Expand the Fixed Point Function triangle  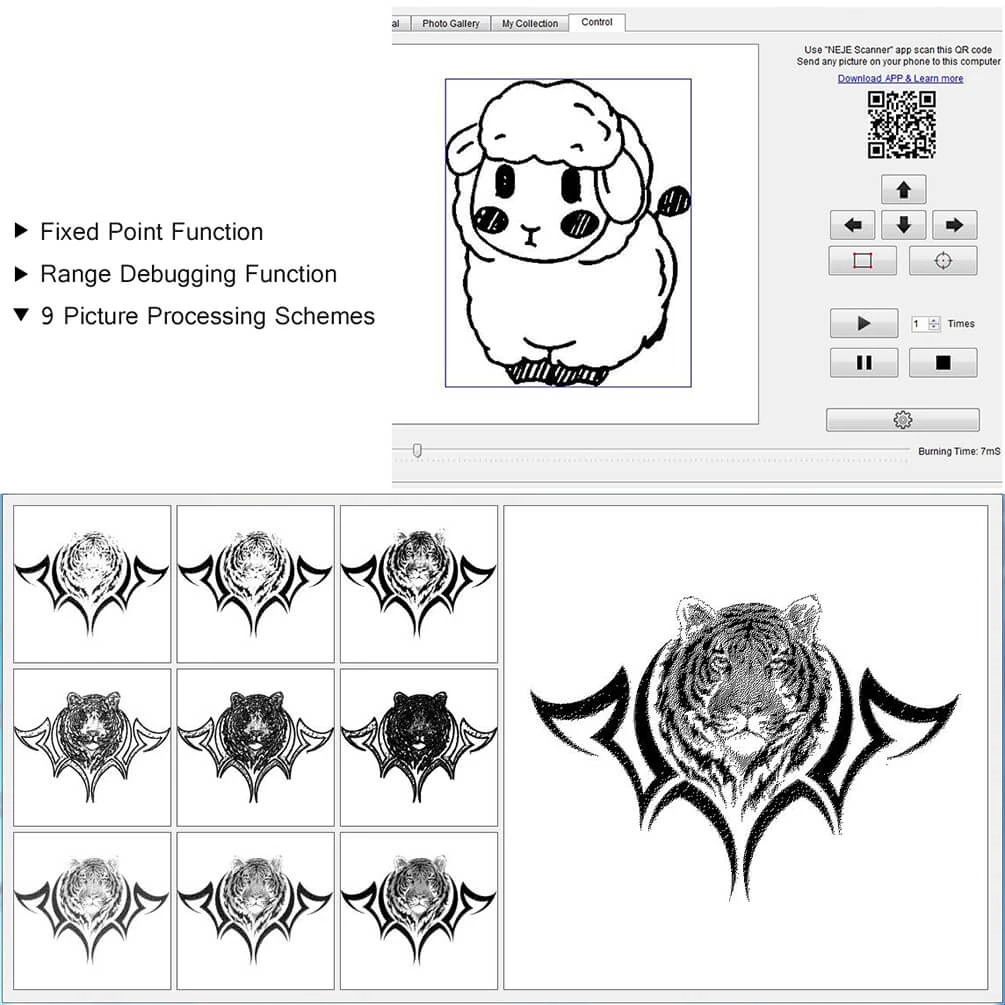coord(21,231)
